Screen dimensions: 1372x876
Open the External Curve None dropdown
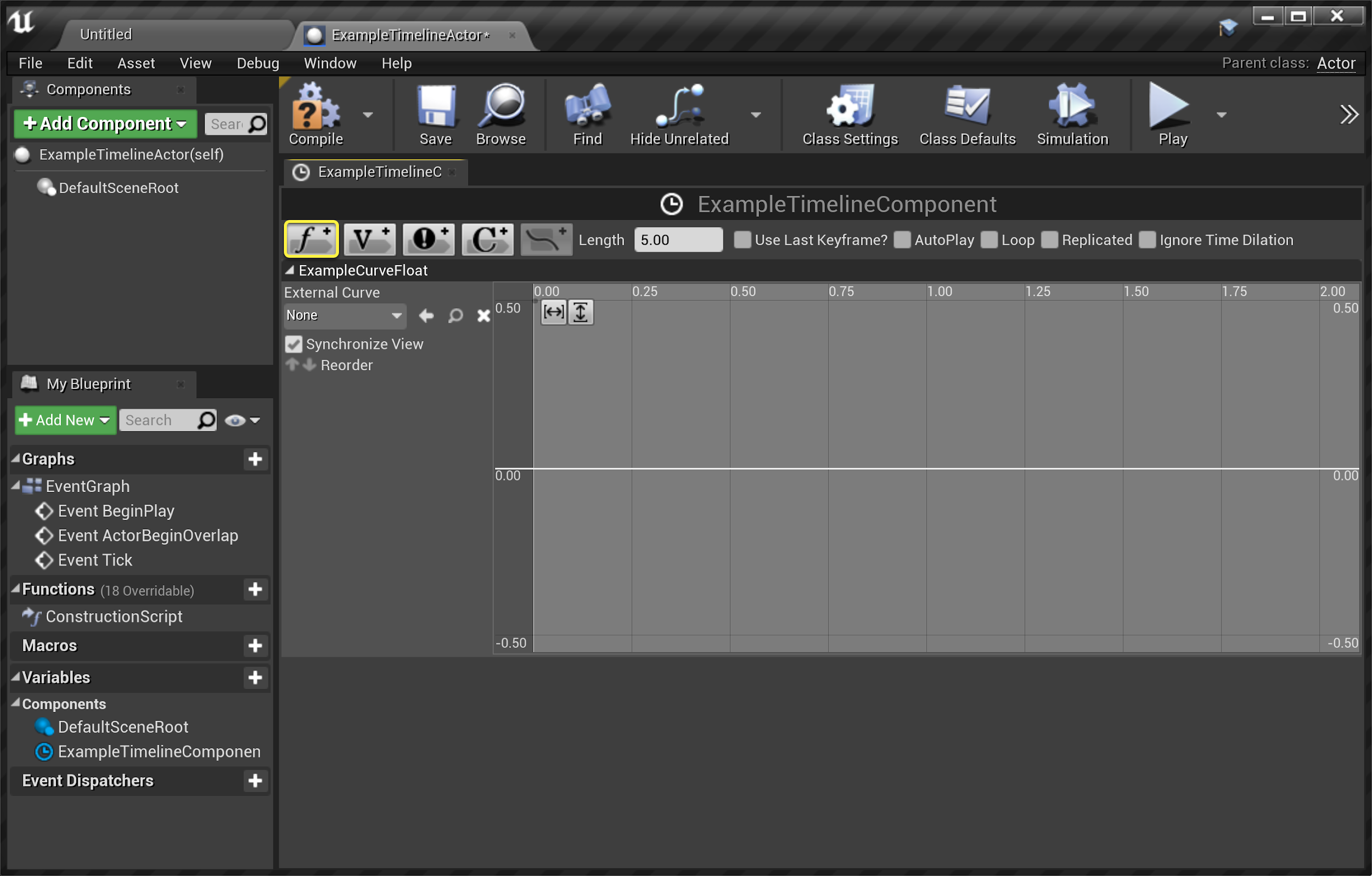[x=345, y=315]
